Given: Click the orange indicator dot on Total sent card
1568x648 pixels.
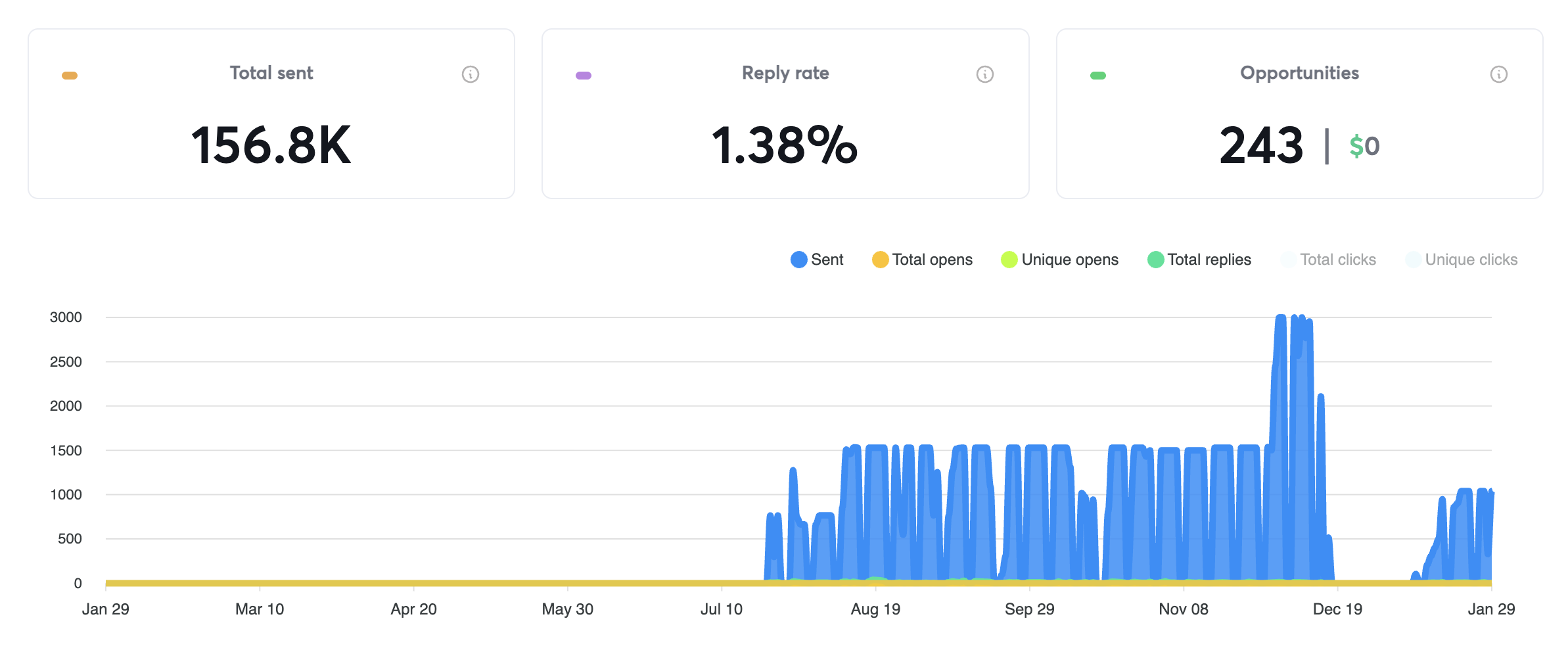Looking at the screenshot, I should coord(70,74).
